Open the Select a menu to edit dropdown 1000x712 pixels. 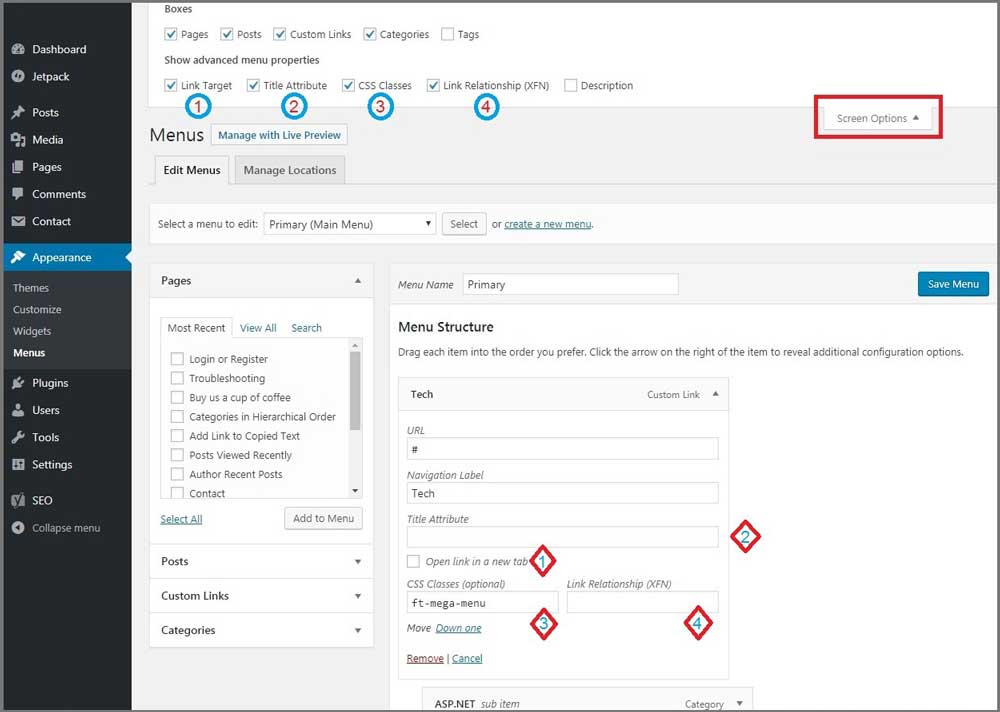(349, 223)
